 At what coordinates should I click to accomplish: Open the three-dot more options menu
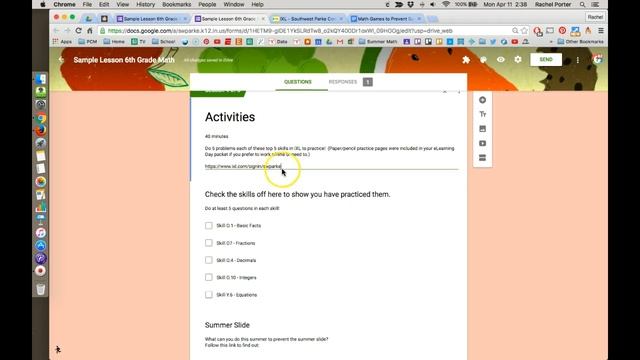(578, 60)
